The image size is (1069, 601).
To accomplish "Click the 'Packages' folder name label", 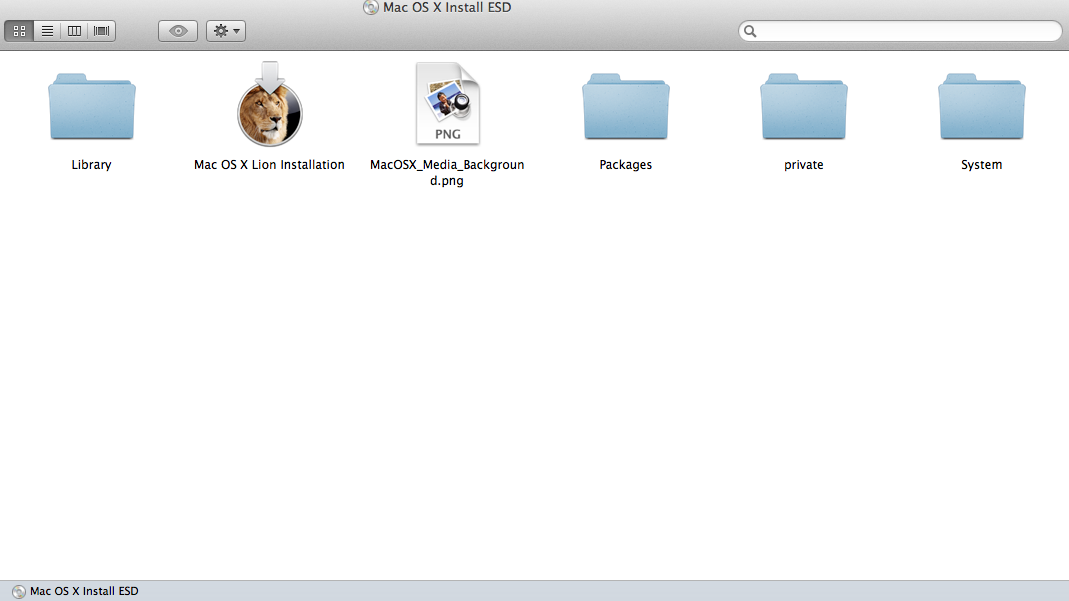I will (626, 165).
